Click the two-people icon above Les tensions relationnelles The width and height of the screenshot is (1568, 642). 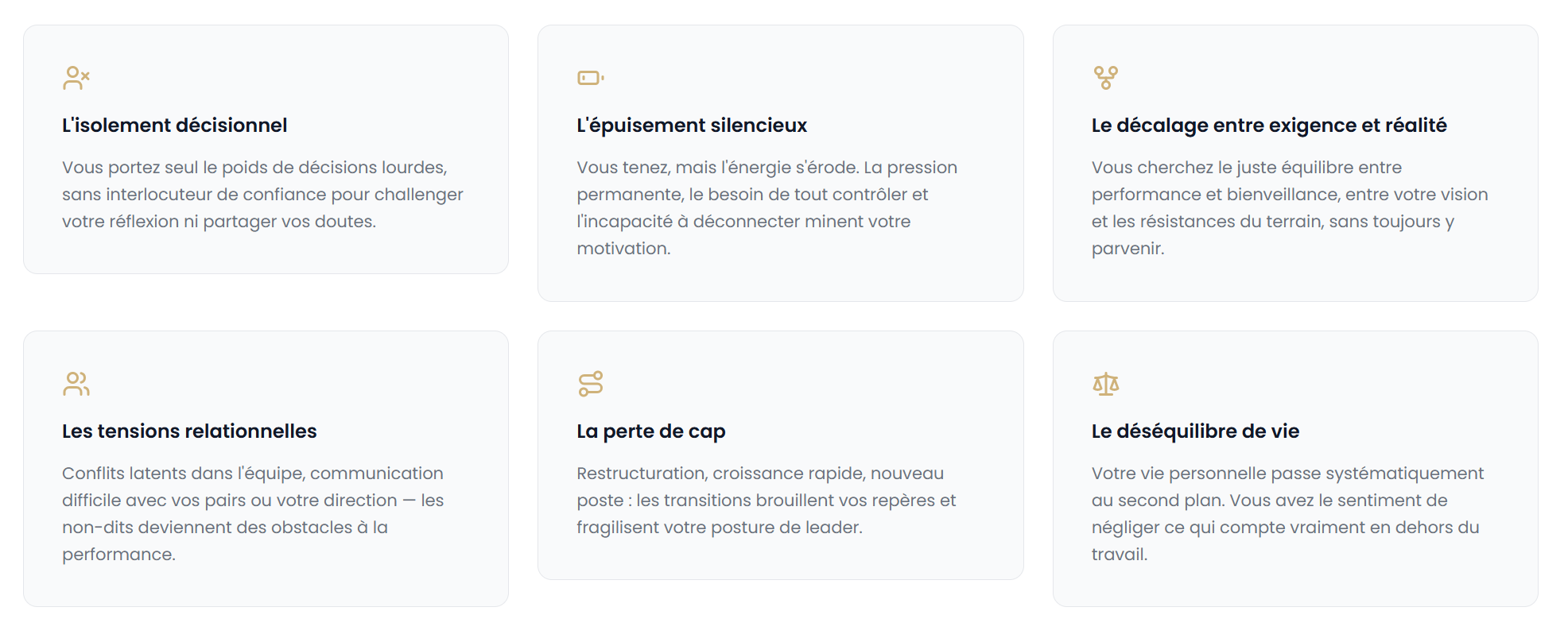(x=76, y=384)
